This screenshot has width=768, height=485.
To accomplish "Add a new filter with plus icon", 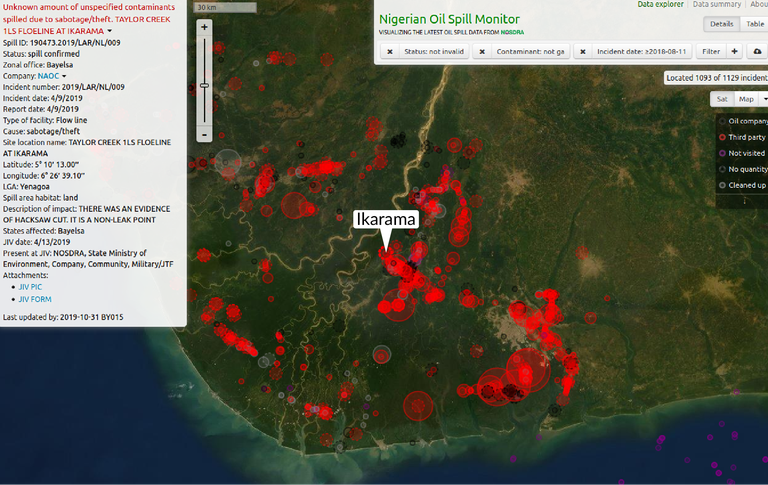I will (734, 51).
